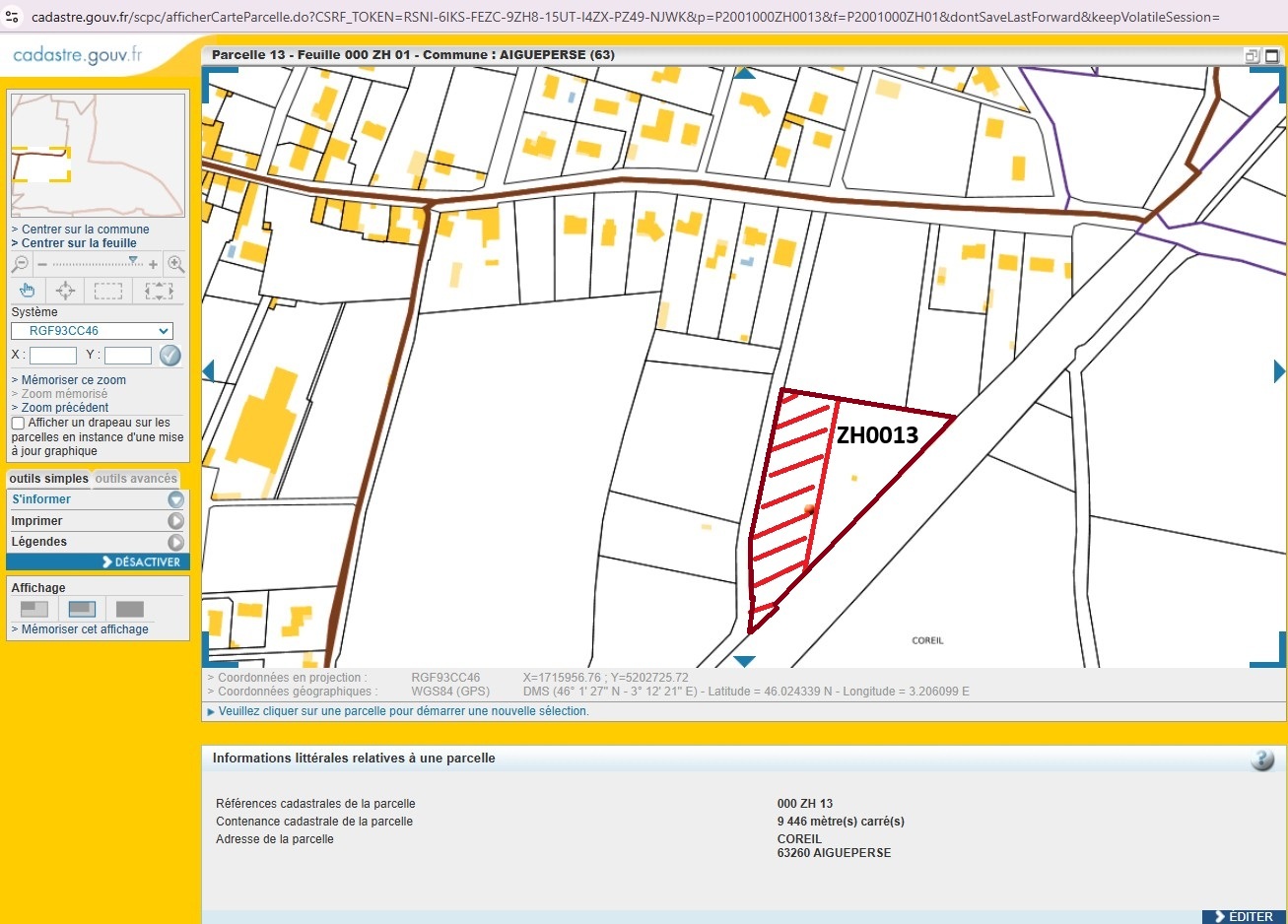Select the hand pan tool
The height and width of the screenshot is (924, 1288).
pos(27,290)
